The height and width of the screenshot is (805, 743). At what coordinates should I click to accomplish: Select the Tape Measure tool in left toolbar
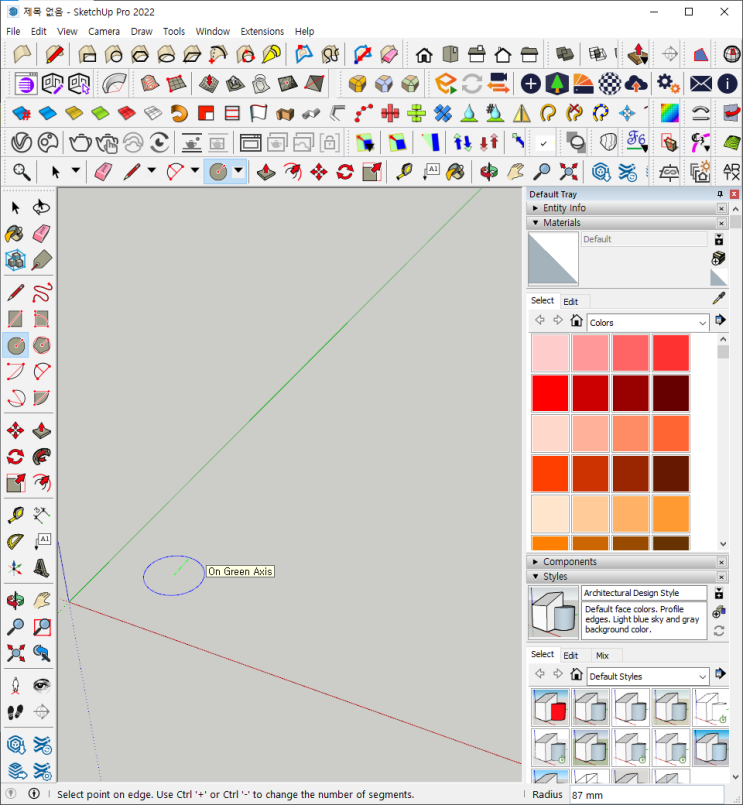point(15,515)
